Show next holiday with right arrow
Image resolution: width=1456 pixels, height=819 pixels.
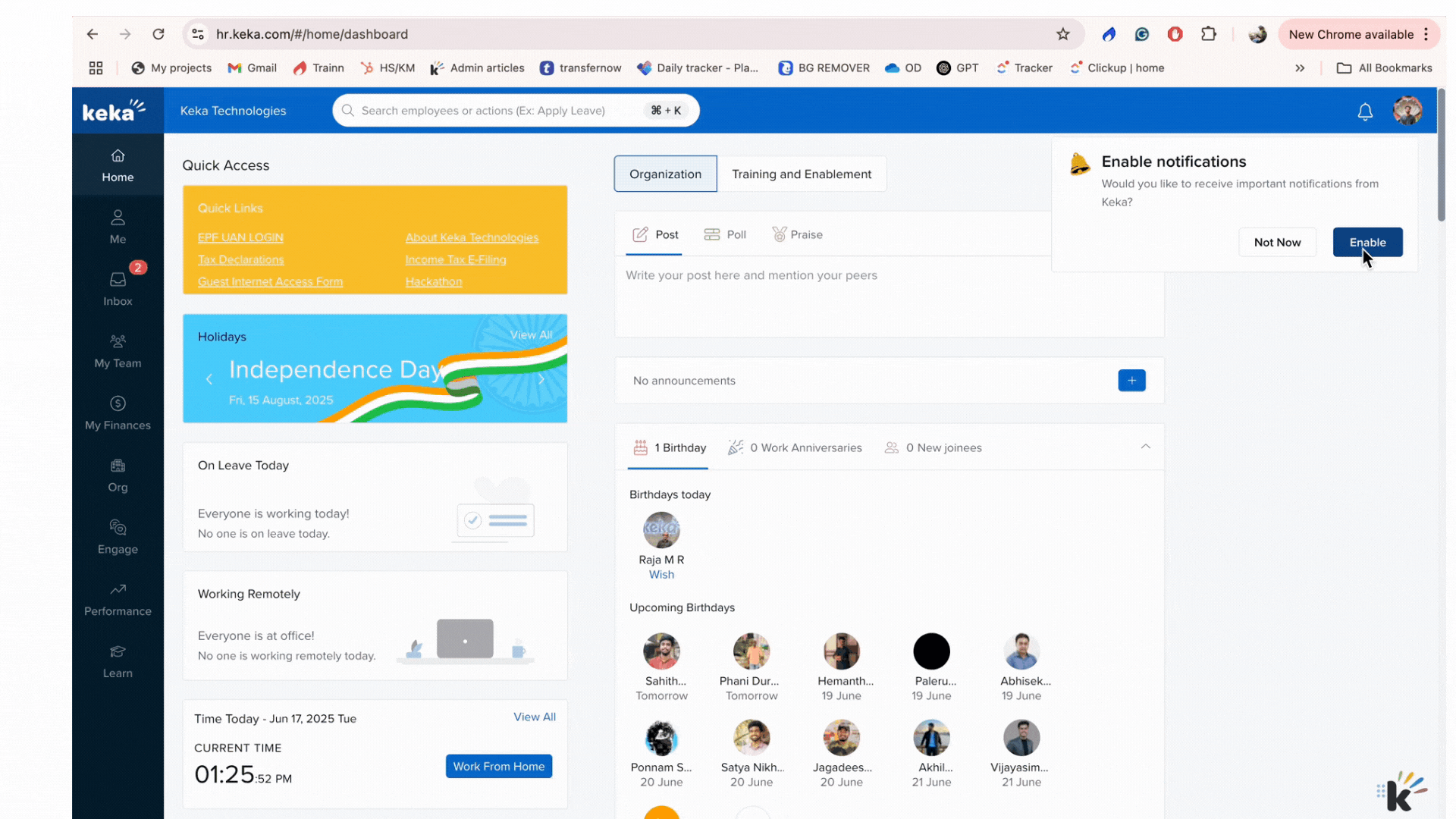pos(541,379)
